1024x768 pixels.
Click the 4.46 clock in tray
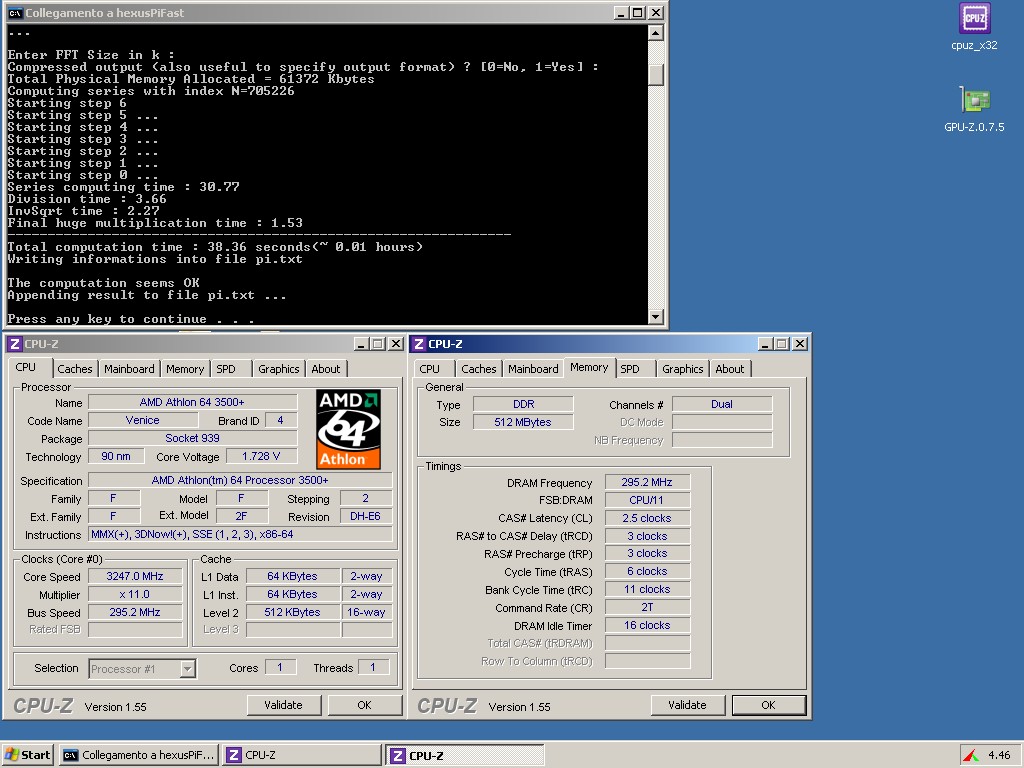pos(999,755)
